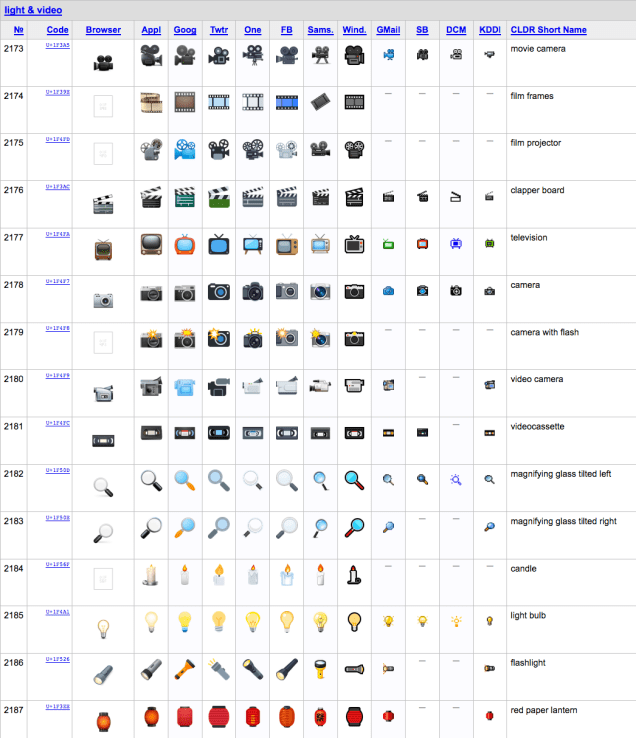The height and width of the screenshot is (738, 636).
Task: Click the '№' column header link
Action: pyautogui.click(x=19, y=30)
